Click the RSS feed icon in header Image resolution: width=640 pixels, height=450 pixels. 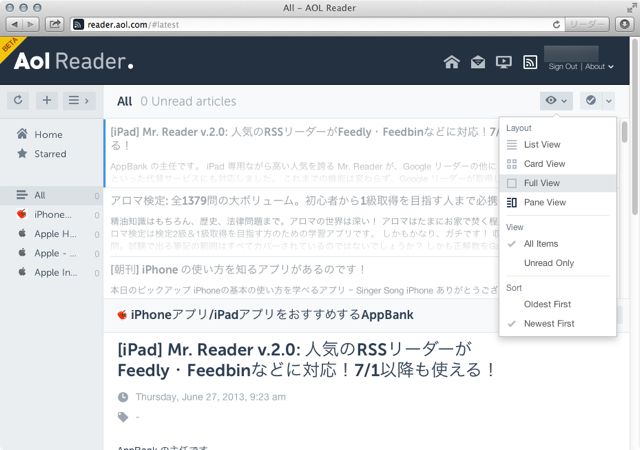pyautogui.click(x=530, y=62)
